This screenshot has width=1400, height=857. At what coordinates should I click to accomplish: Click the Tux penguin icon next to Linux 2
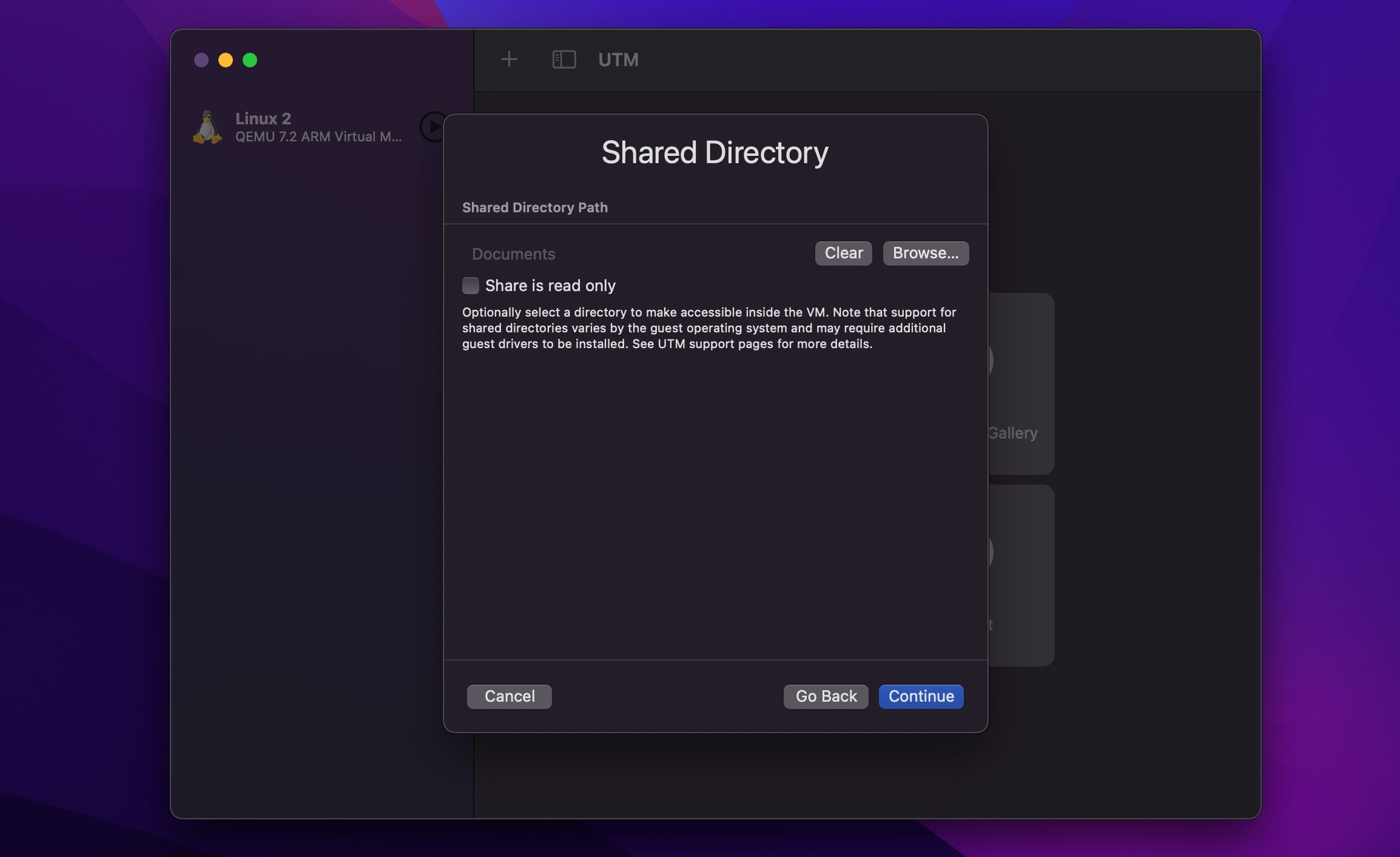tap(208, 127)
